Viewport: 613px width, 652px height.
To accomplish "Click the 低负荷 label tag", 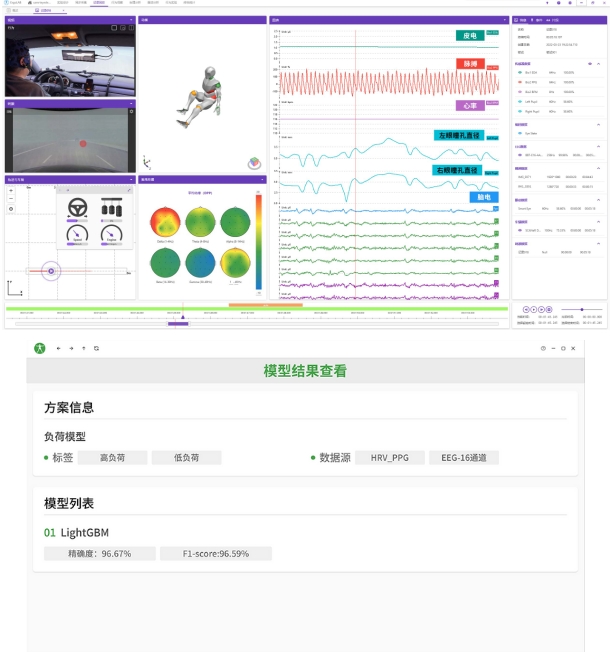I will click(186, 458).
